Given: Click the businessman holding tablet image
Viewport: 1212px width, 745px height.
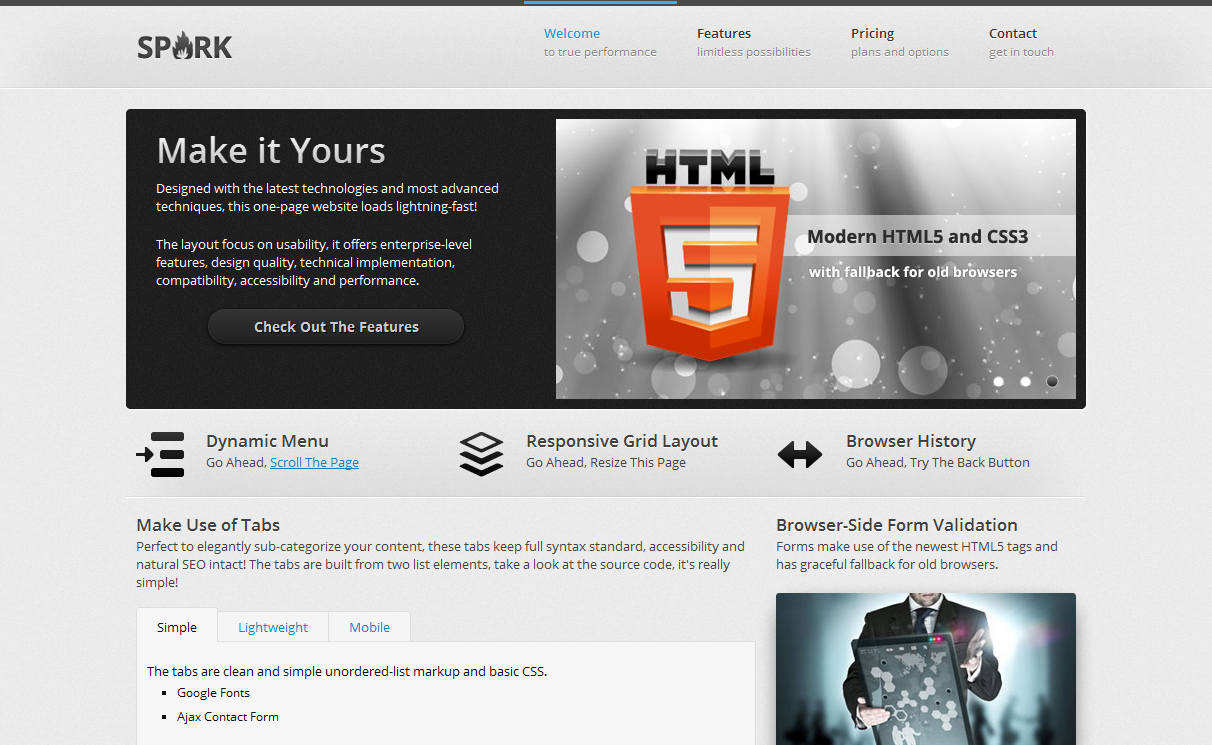Looking at the screenshot, I should click(x=925, y=668).
